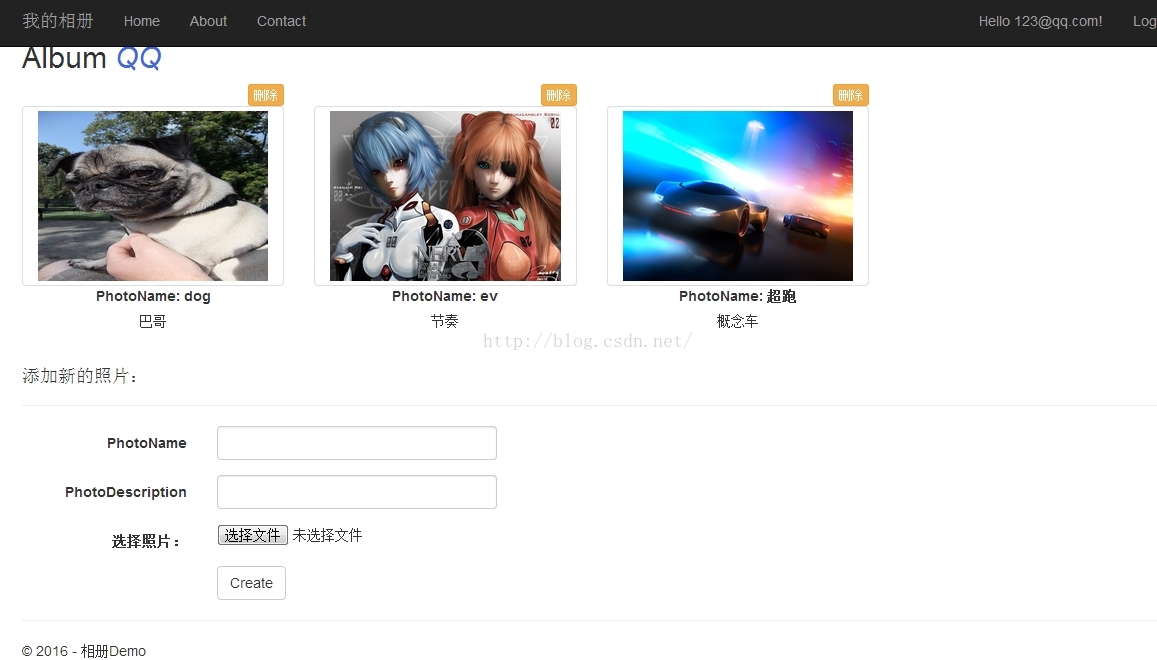Open the anime ev photo thumbnail
1157x660 pixels.
[x=445, y=196]
